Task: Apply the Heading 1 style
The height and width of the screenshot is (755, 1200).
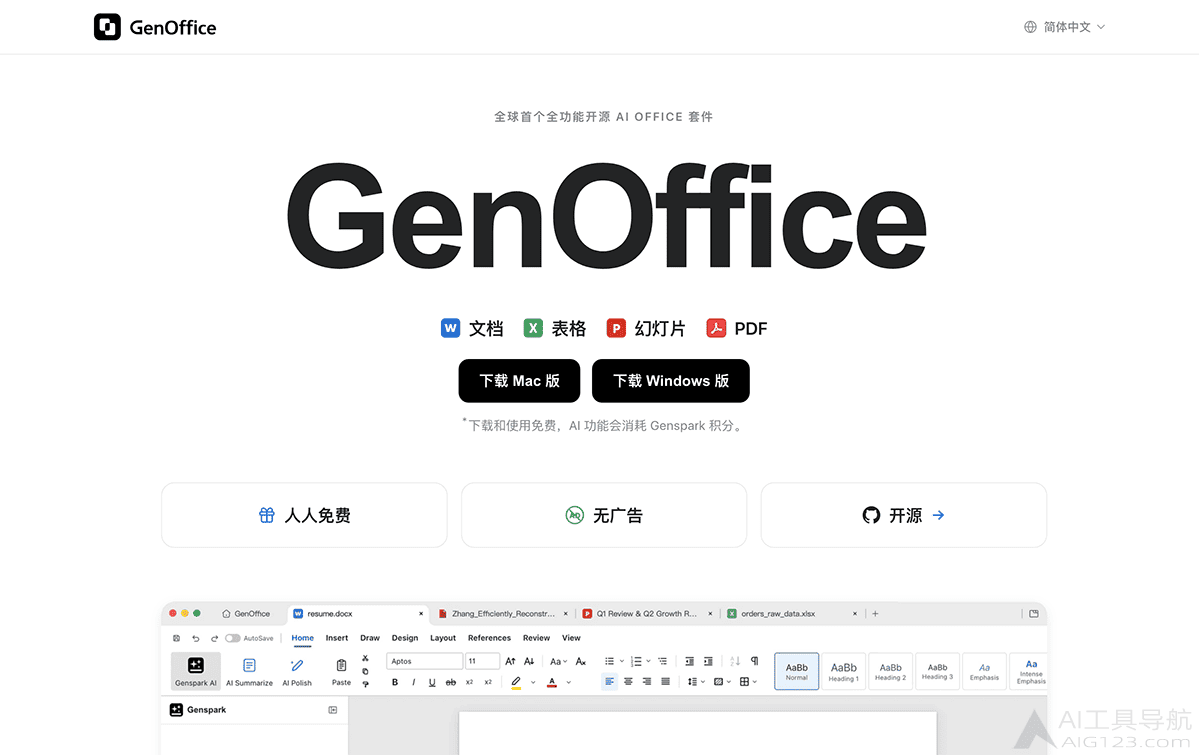Action: tap(844, 672)
